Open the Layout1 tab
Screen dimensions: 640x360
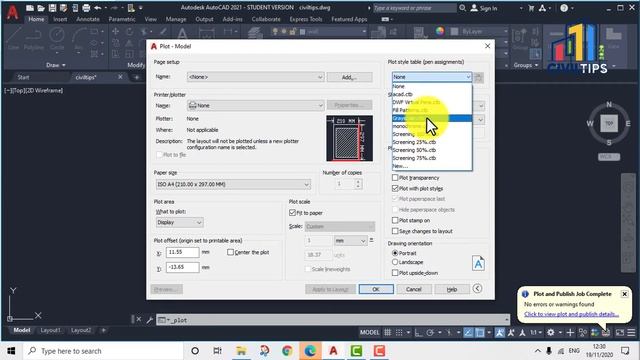point(50,330)
